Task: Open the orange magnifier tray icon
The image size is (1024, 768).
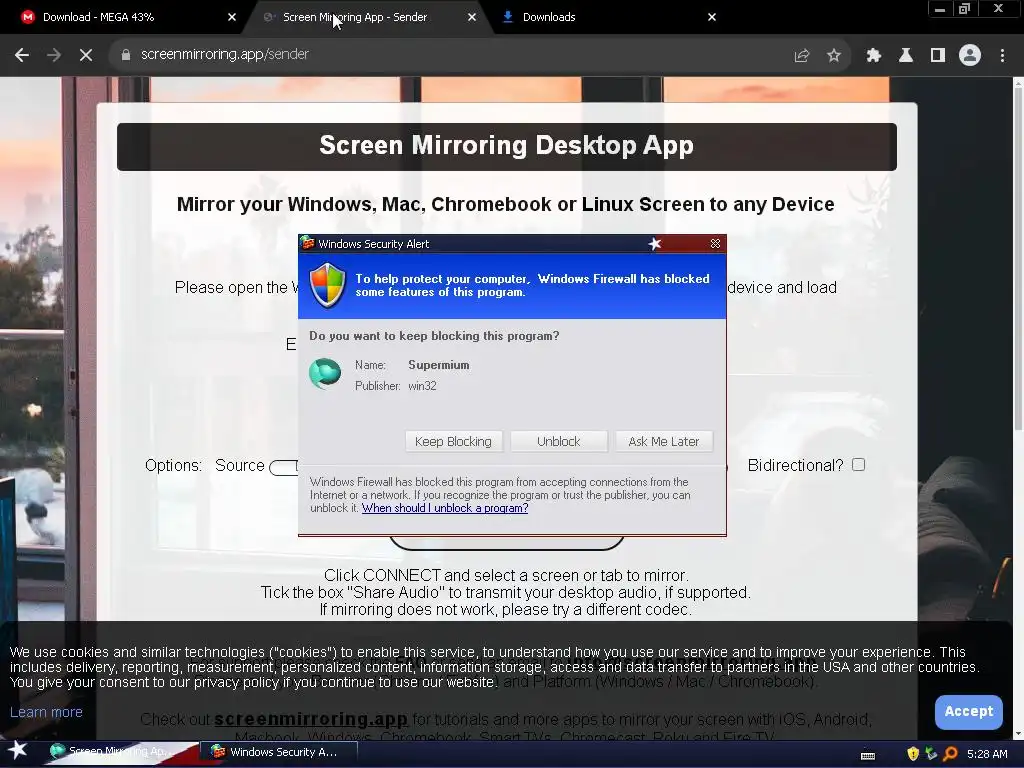Action: pyautogui.click(x=950, y=754)
